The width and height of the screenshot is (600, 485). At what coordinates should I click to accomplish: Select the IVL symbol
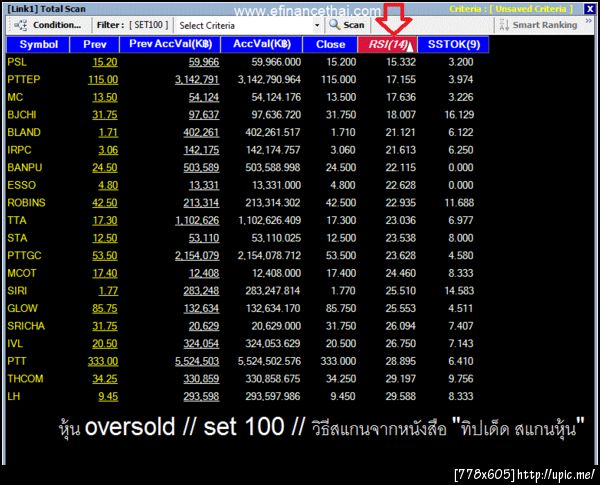[15, 344]
